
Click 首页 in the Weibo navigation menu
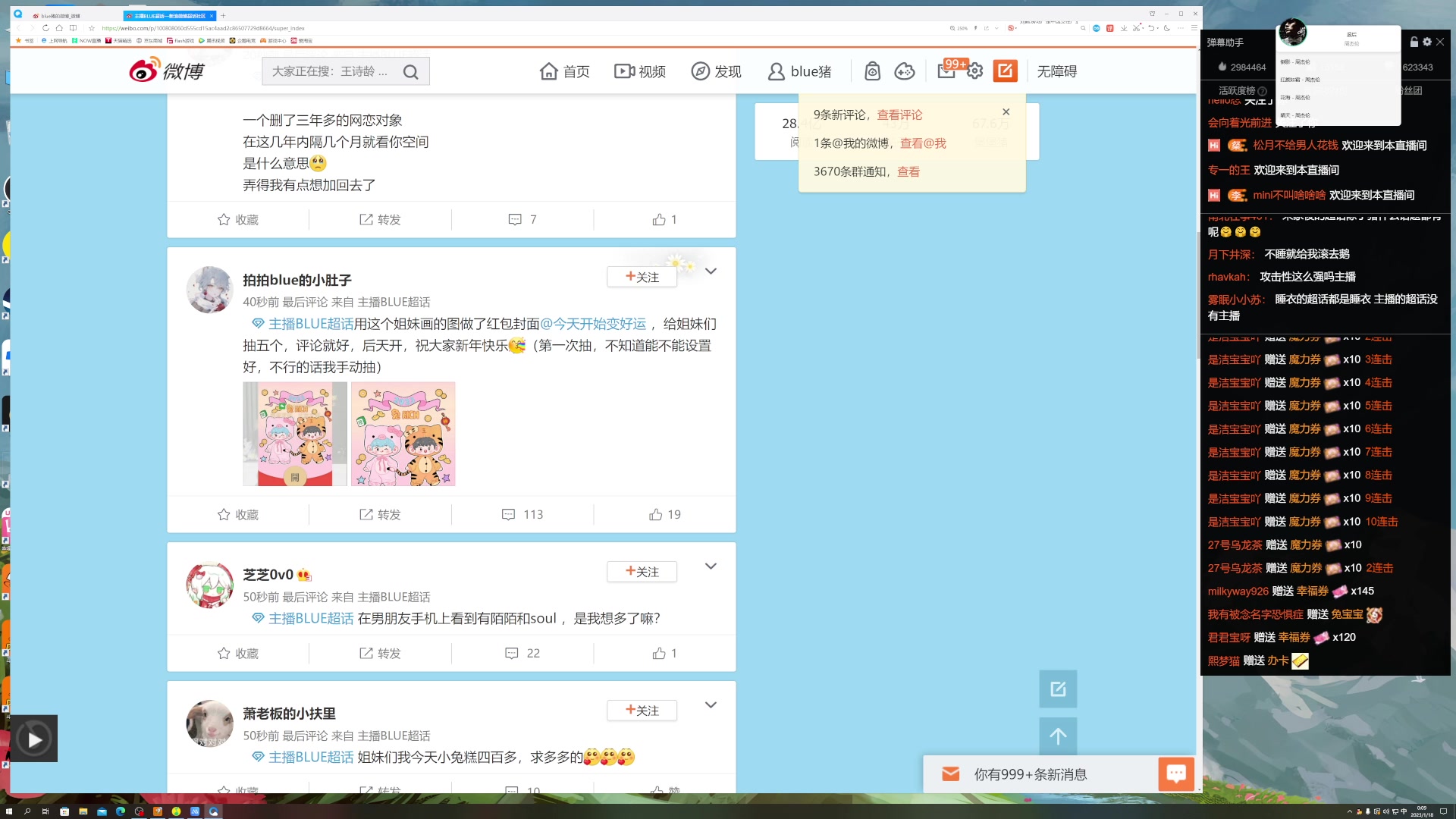click(x=564, y=71)
